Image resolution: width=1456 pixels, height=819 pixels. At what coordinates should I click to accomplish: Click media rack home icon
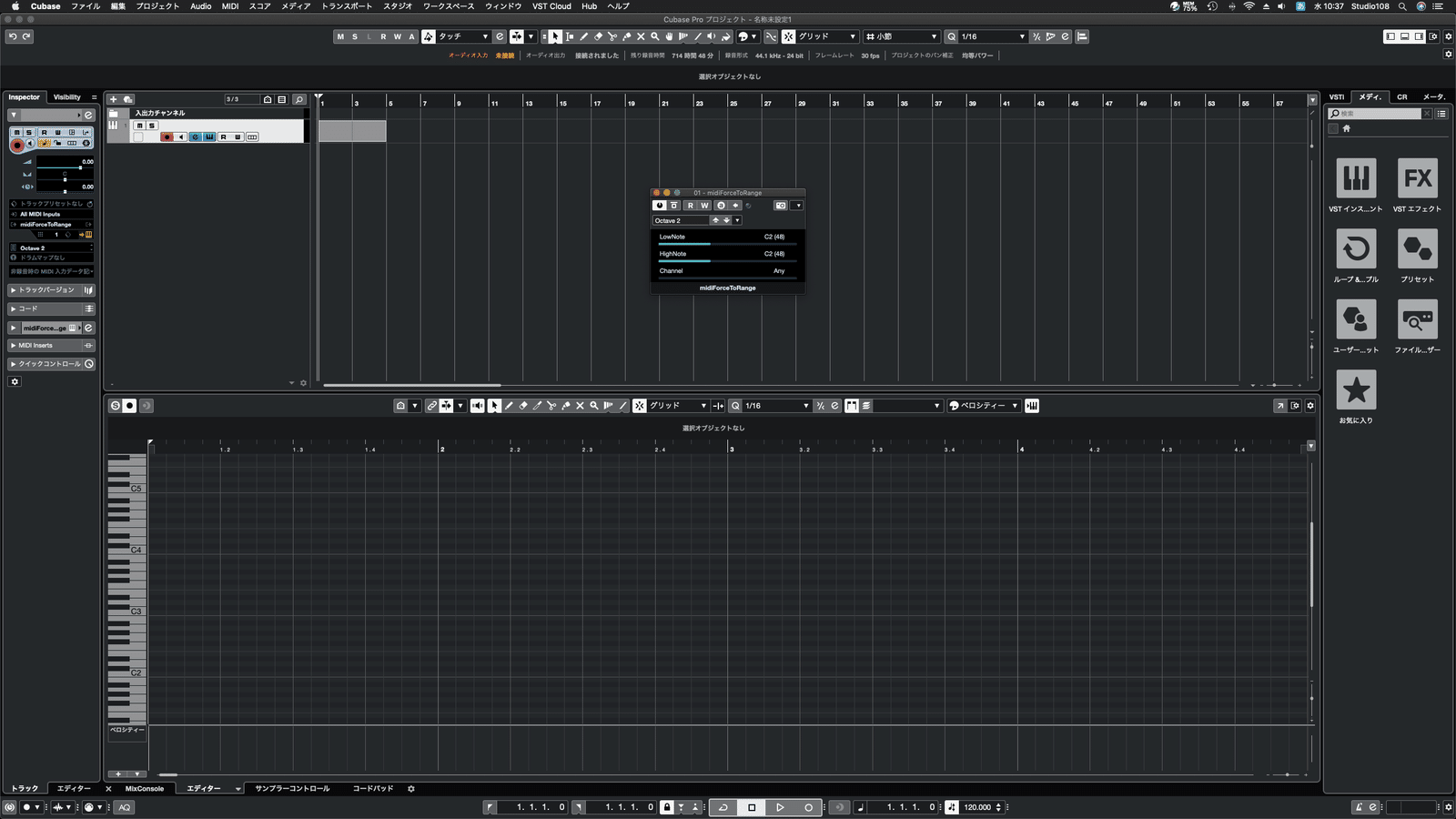point(1347,128)
